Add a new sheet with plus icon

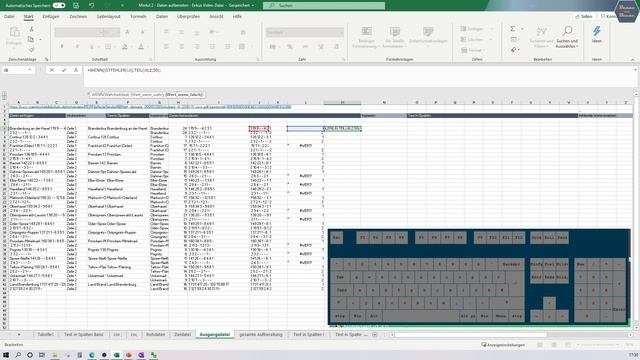pos(375,335)
